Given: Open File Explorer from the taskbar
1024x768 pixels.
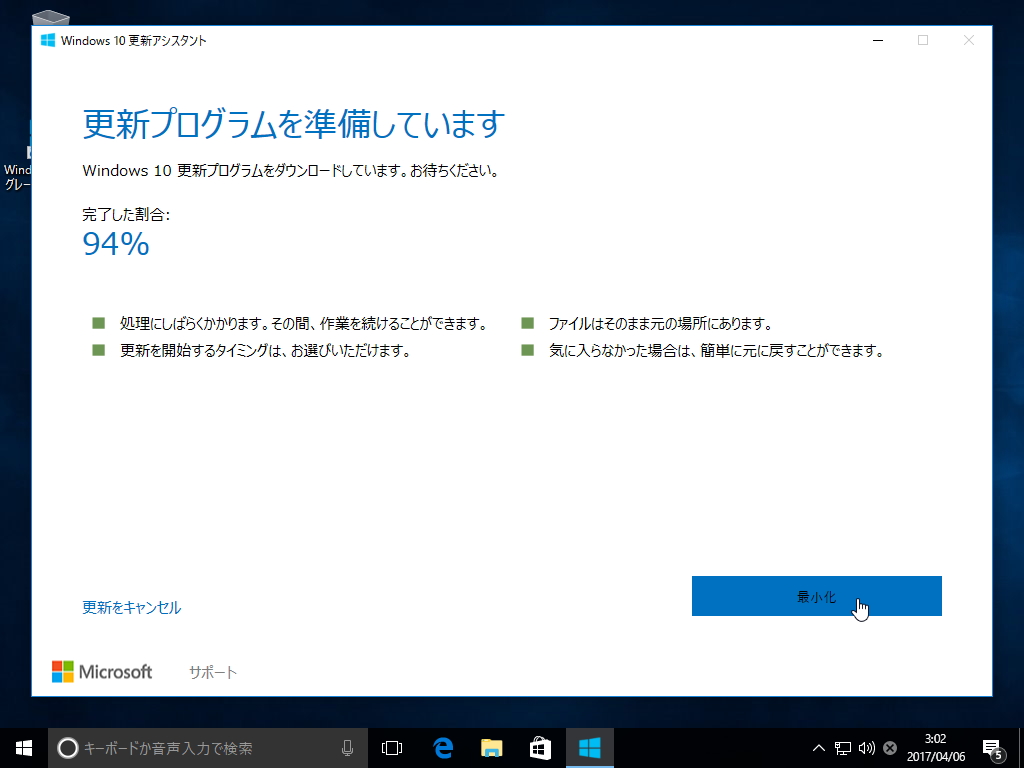Looking at the screenshot, I should [491, 747].
